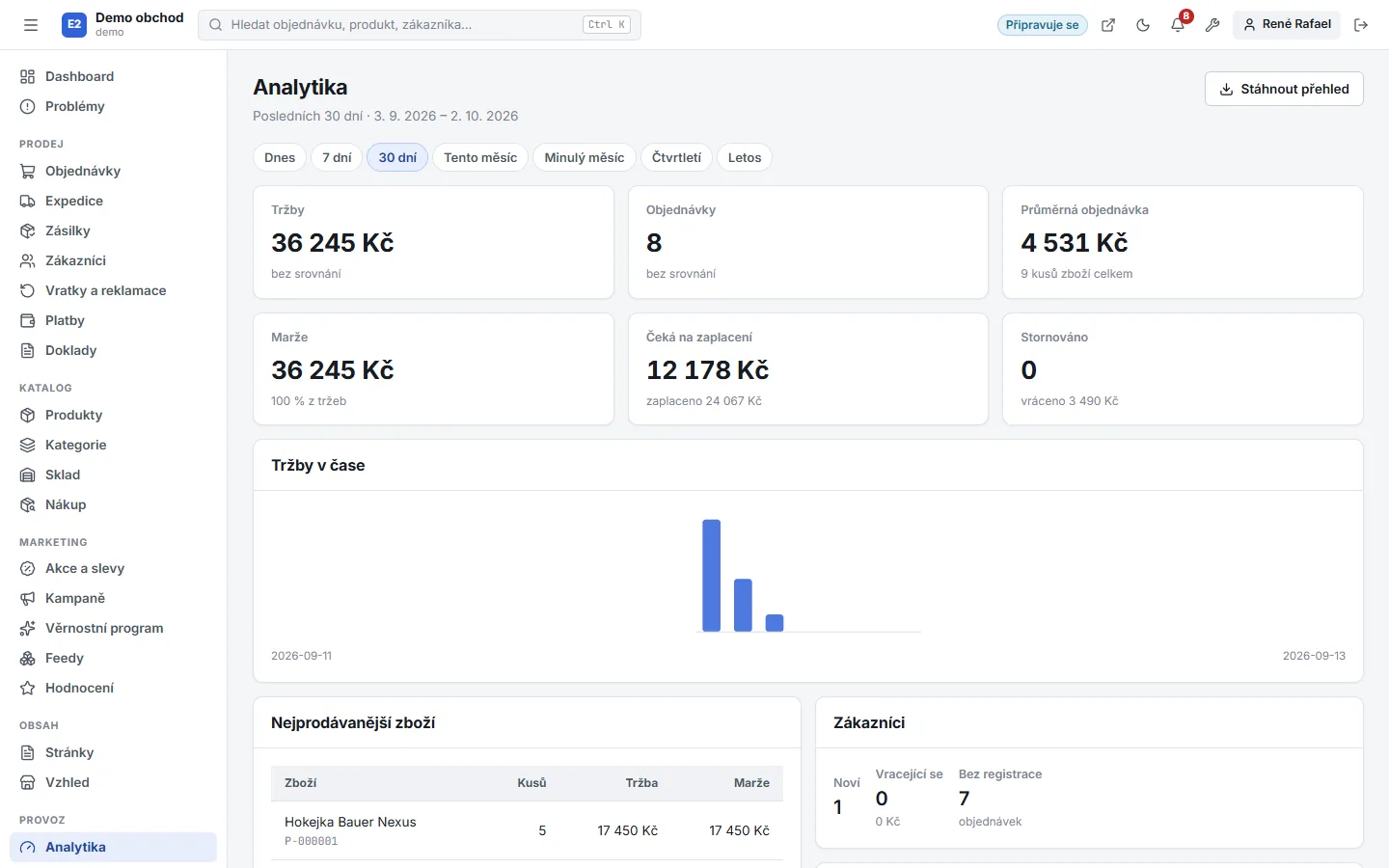1389x868 pixels.
Task: Open Stránky pages section
Action: [113, 752]
